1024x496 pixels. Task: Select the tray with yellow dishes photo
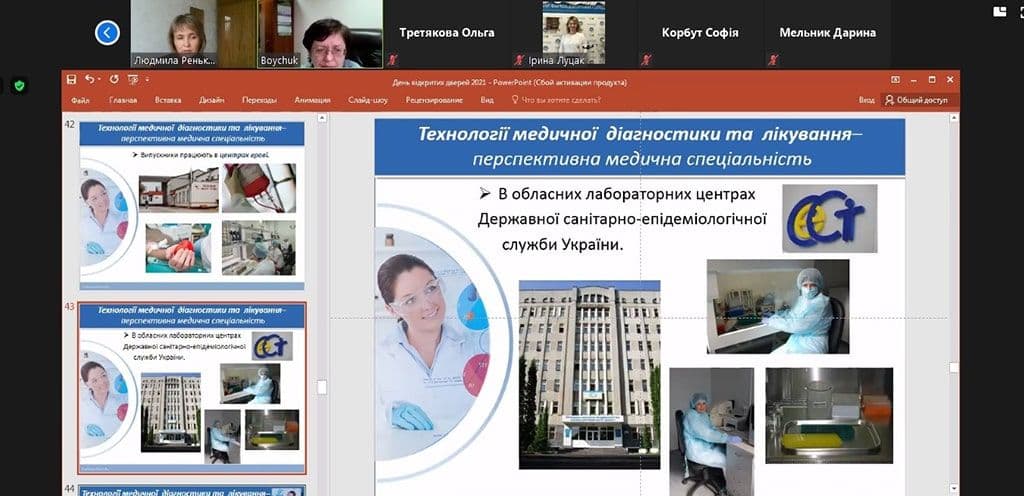[829, 416]
